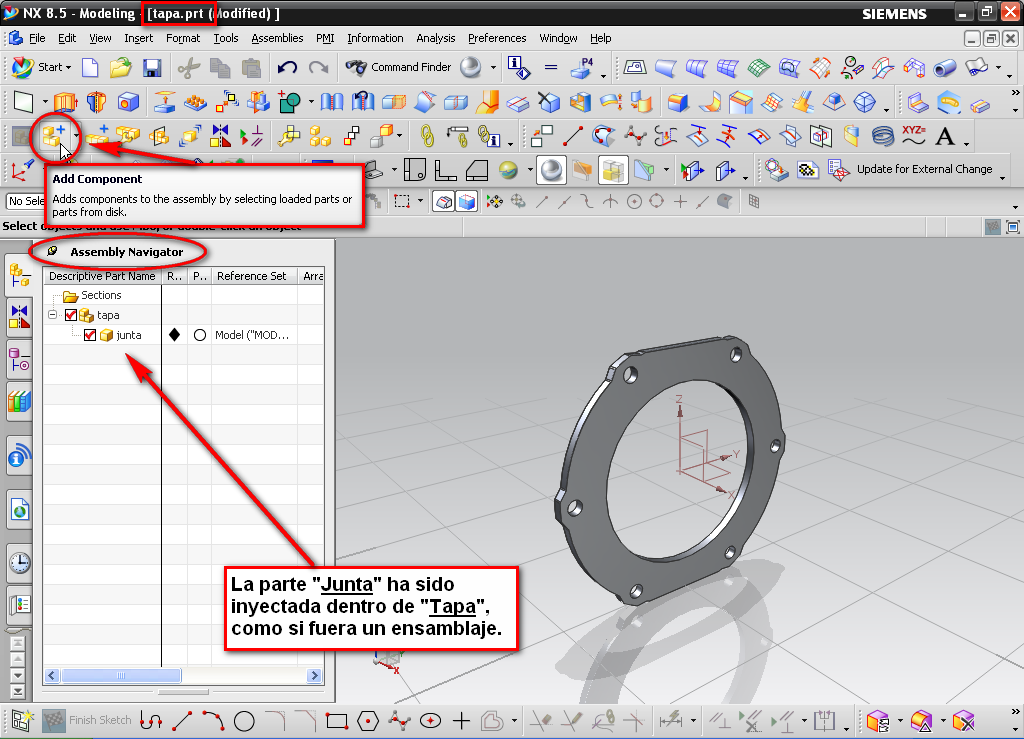The height and width of the screenshot is (739, 1024).
Task: Click the Add Component toolbar icon
Action: 54,135
